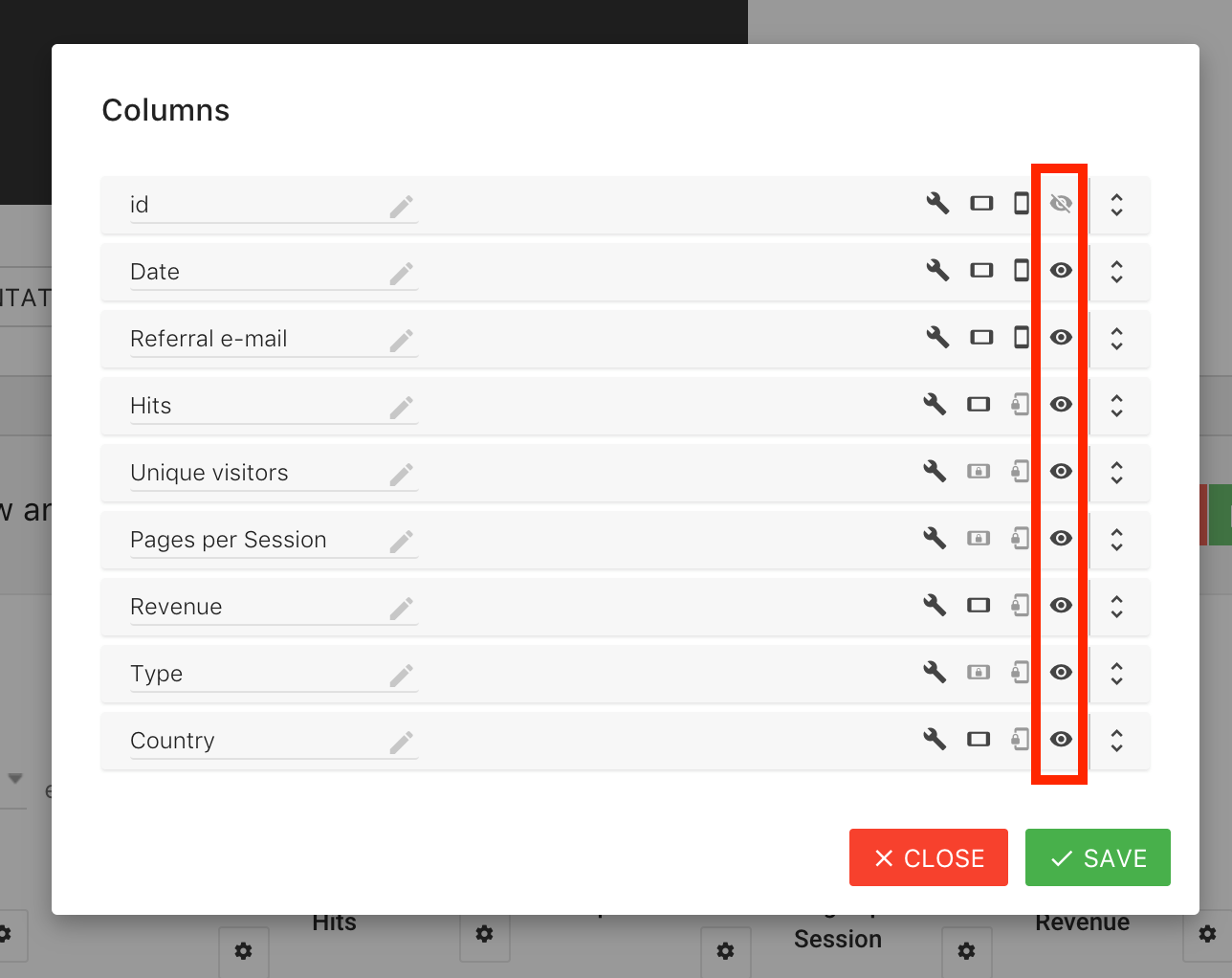Open wrench settings for the Type column
1232x978 pixels.
click(936, 672)
